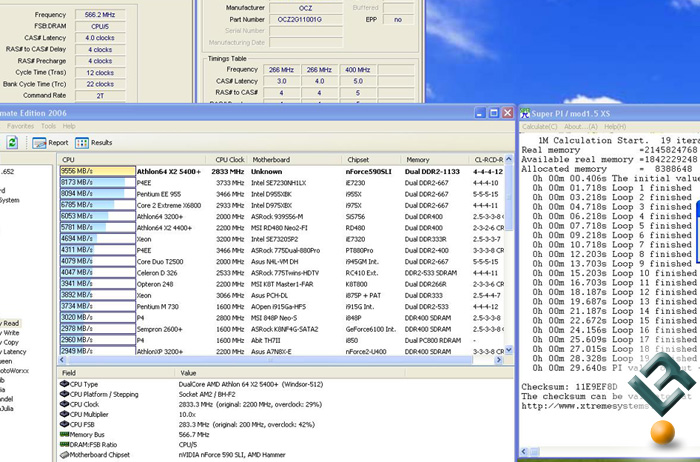Click the Value column header
700x462 pixels.
[x=290, y=373]
